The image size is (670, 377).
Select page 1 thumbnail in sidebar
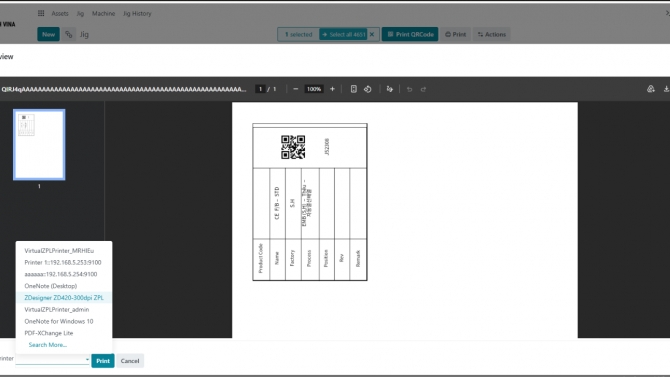pos(39,144)
